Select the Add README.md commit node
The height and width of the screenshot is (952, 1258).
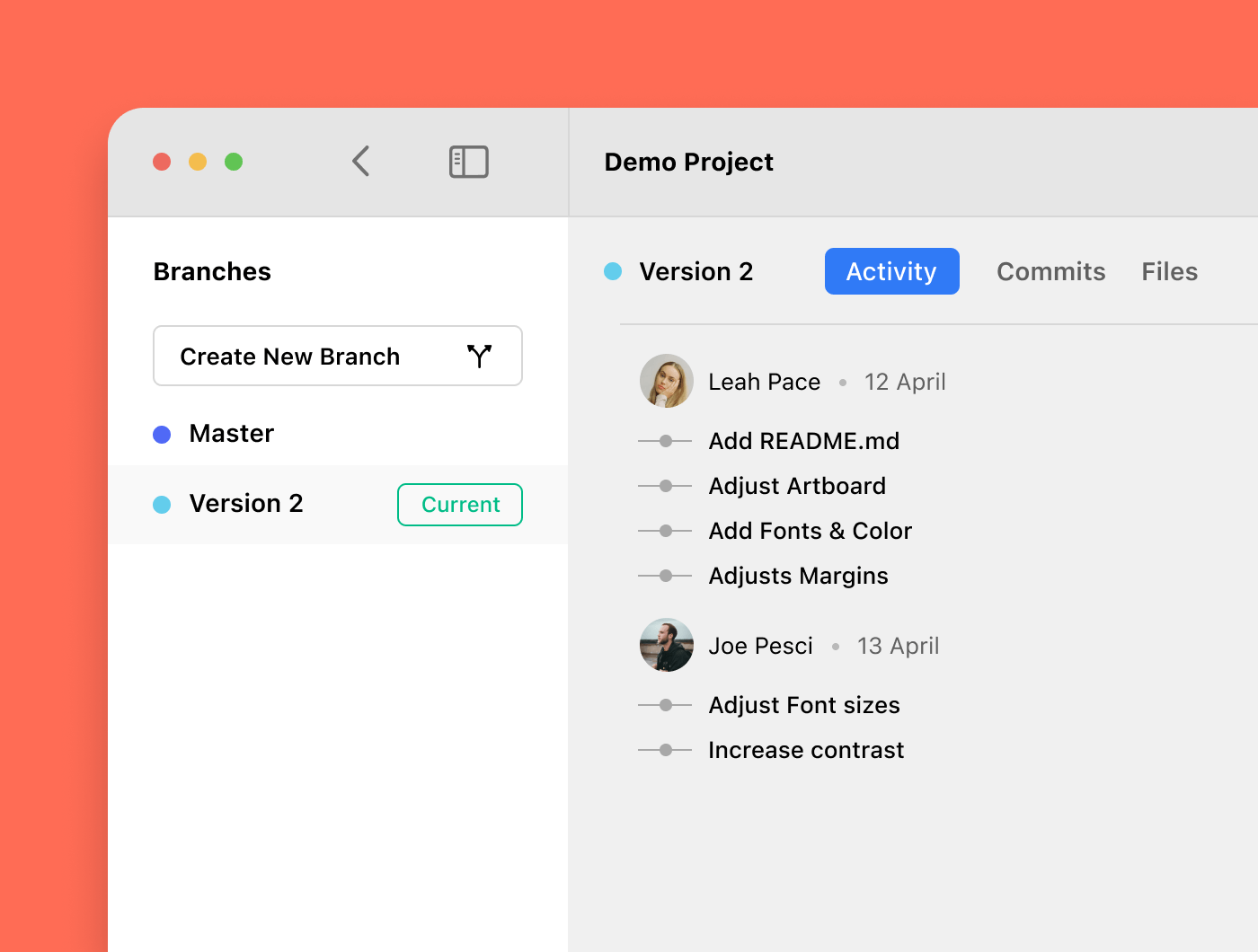coord(666,441)
